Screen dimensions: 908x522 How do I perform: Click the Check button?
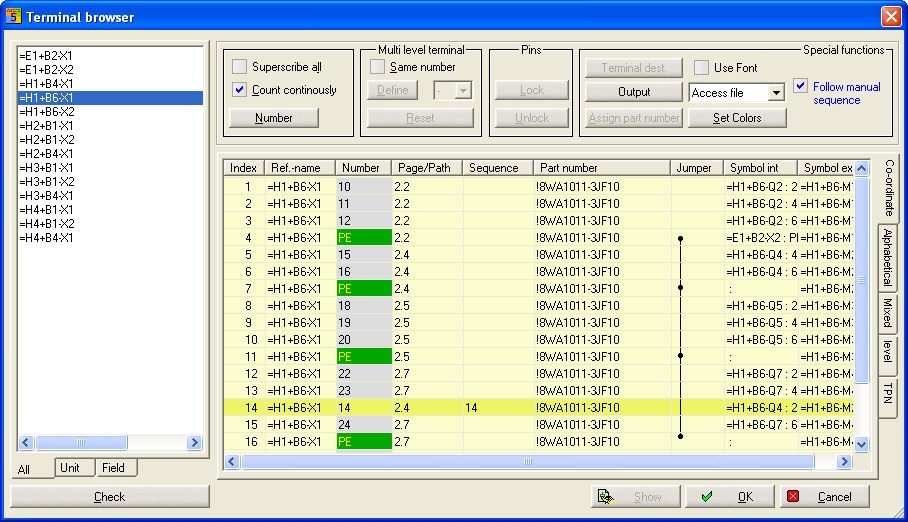pos(109,497)
